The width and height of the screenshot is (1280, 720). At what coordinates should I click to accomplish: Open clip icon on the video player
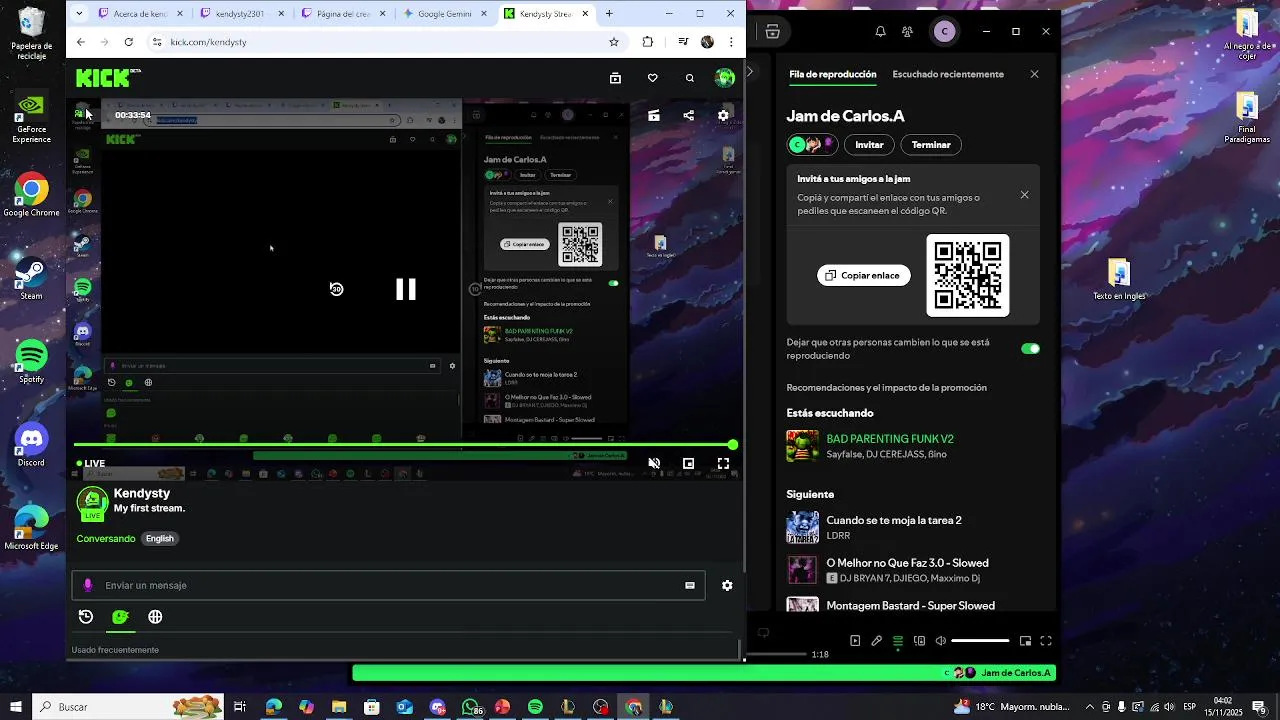[x=654, y=115]
